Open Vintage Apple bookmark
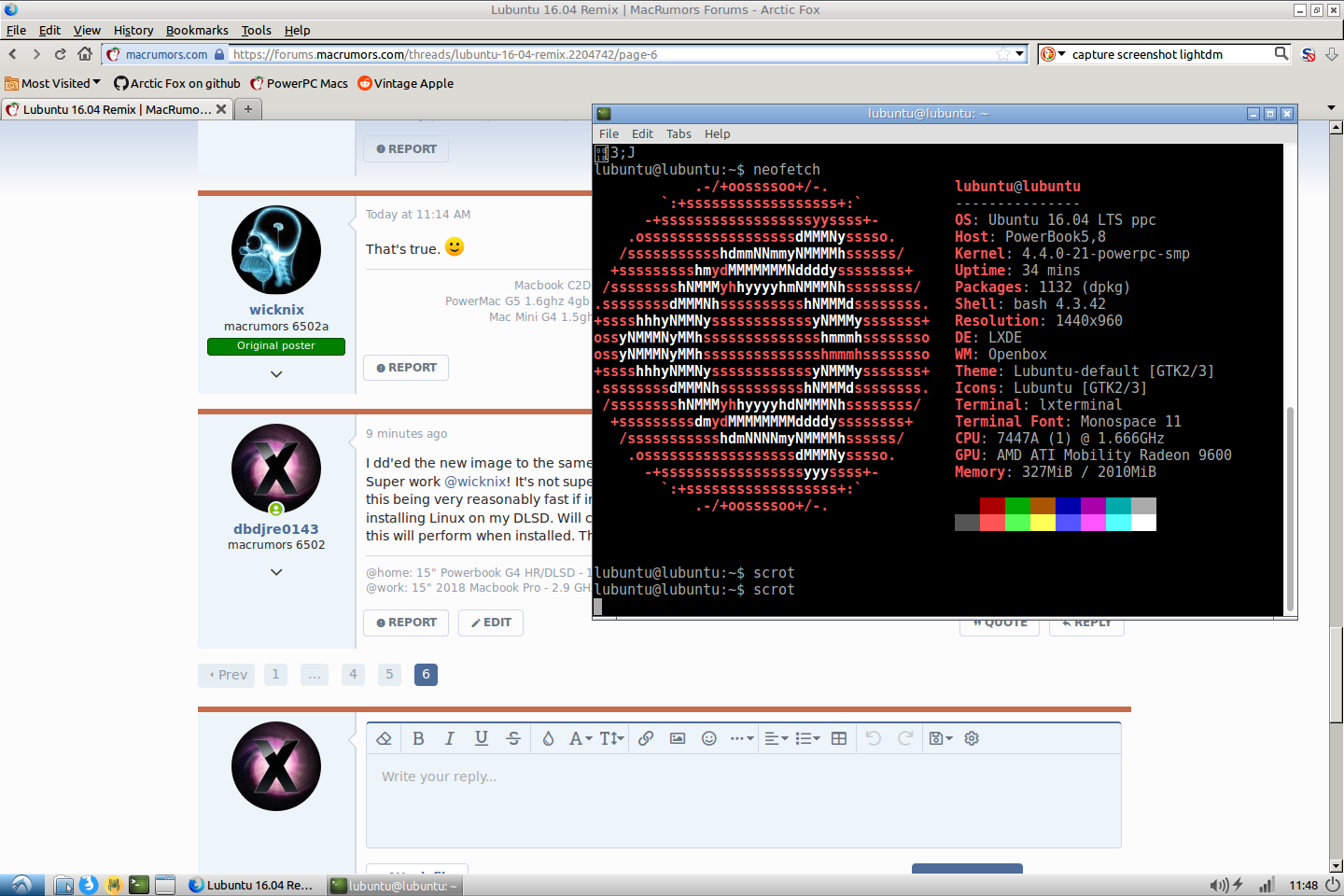This screenshot has height=896, width=1344. click(x=405, y=83)
